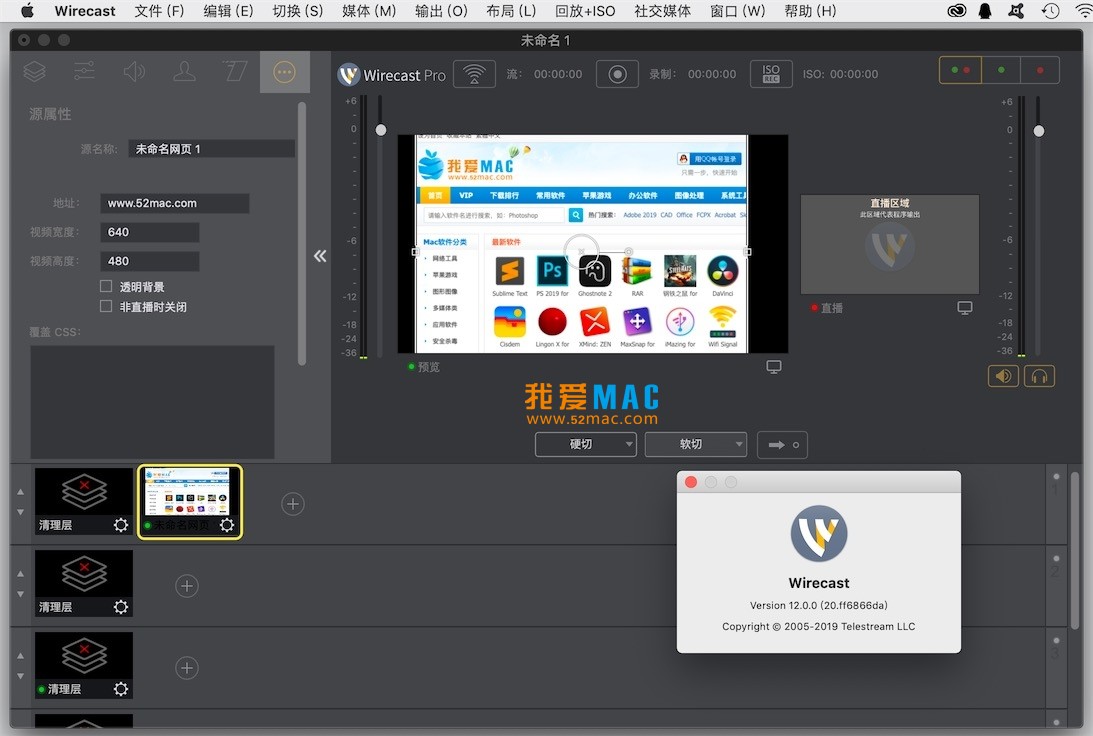
Task: Start recording with the record button icon
Action: point(617,73)
